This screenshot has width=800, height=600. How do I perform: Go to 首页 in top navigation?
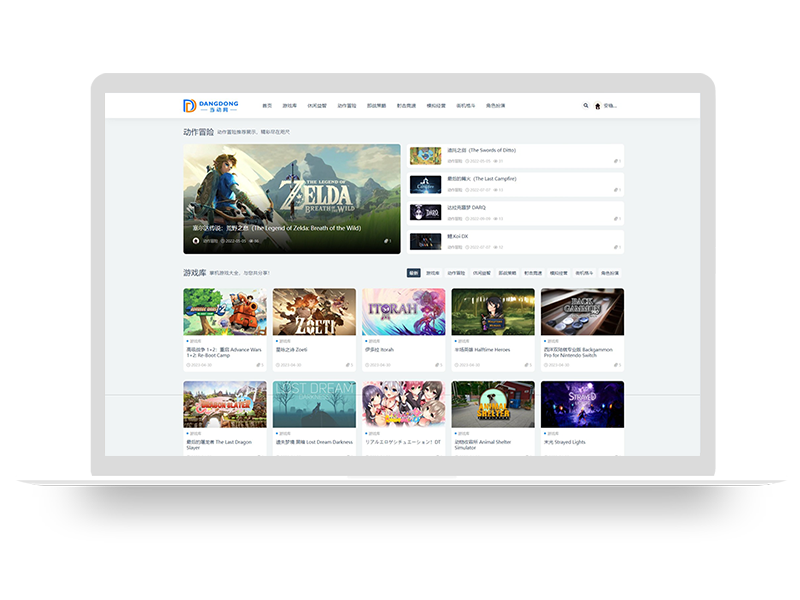(x=267, y=105)
